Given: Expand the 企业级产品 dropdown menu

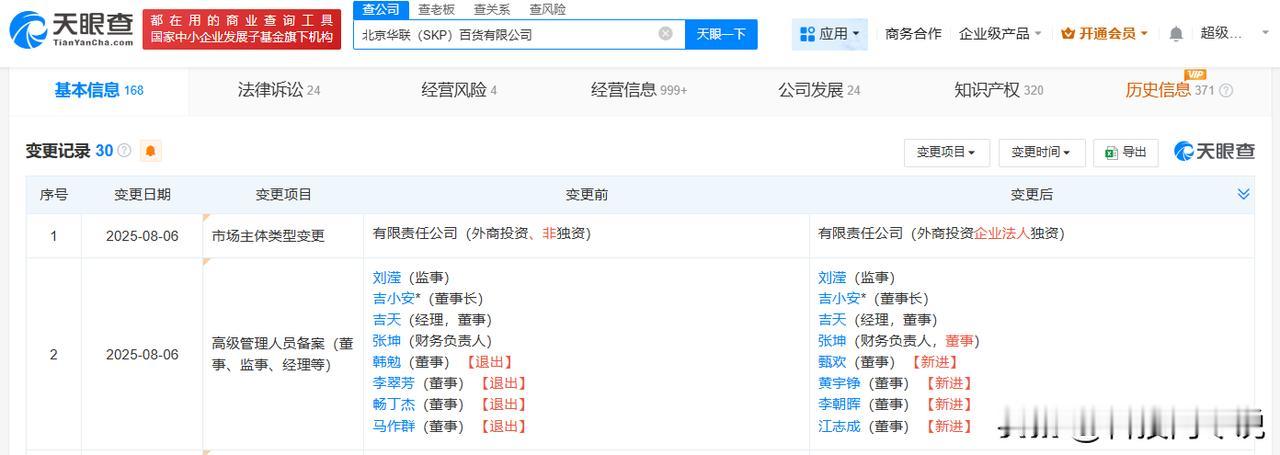Looking at the screenshot, I should [1000, 34].
